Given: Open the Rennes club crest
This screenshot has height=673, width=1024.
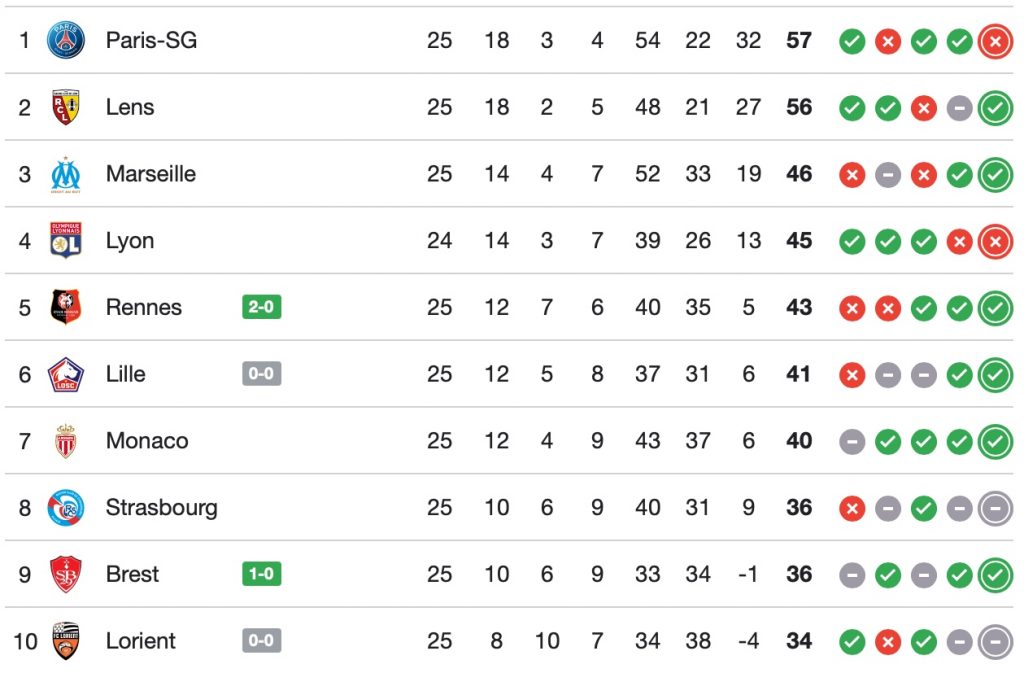Looking at the screenshot, I should point(66,307).
